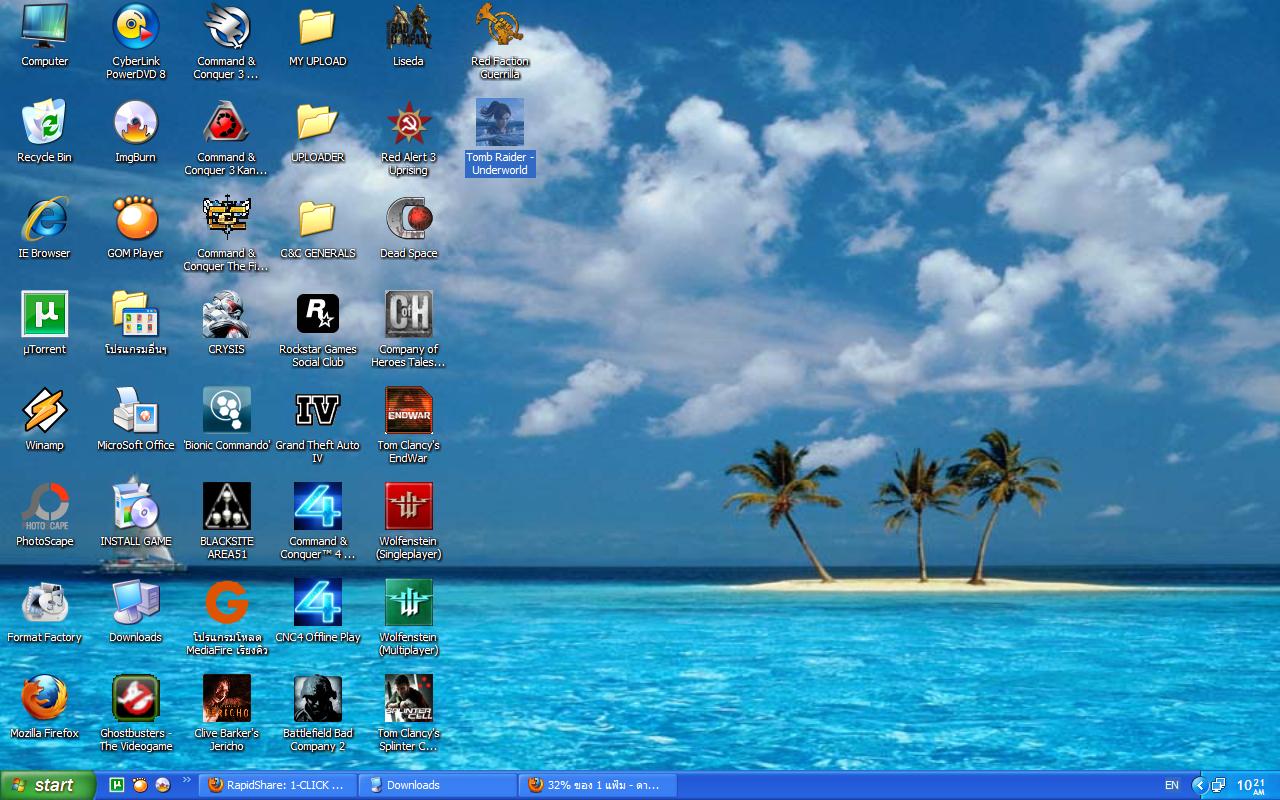Click the โปรแกรมอื่นๆ folder icon
Screen dimensions: 1280x800
click(136, 315)
